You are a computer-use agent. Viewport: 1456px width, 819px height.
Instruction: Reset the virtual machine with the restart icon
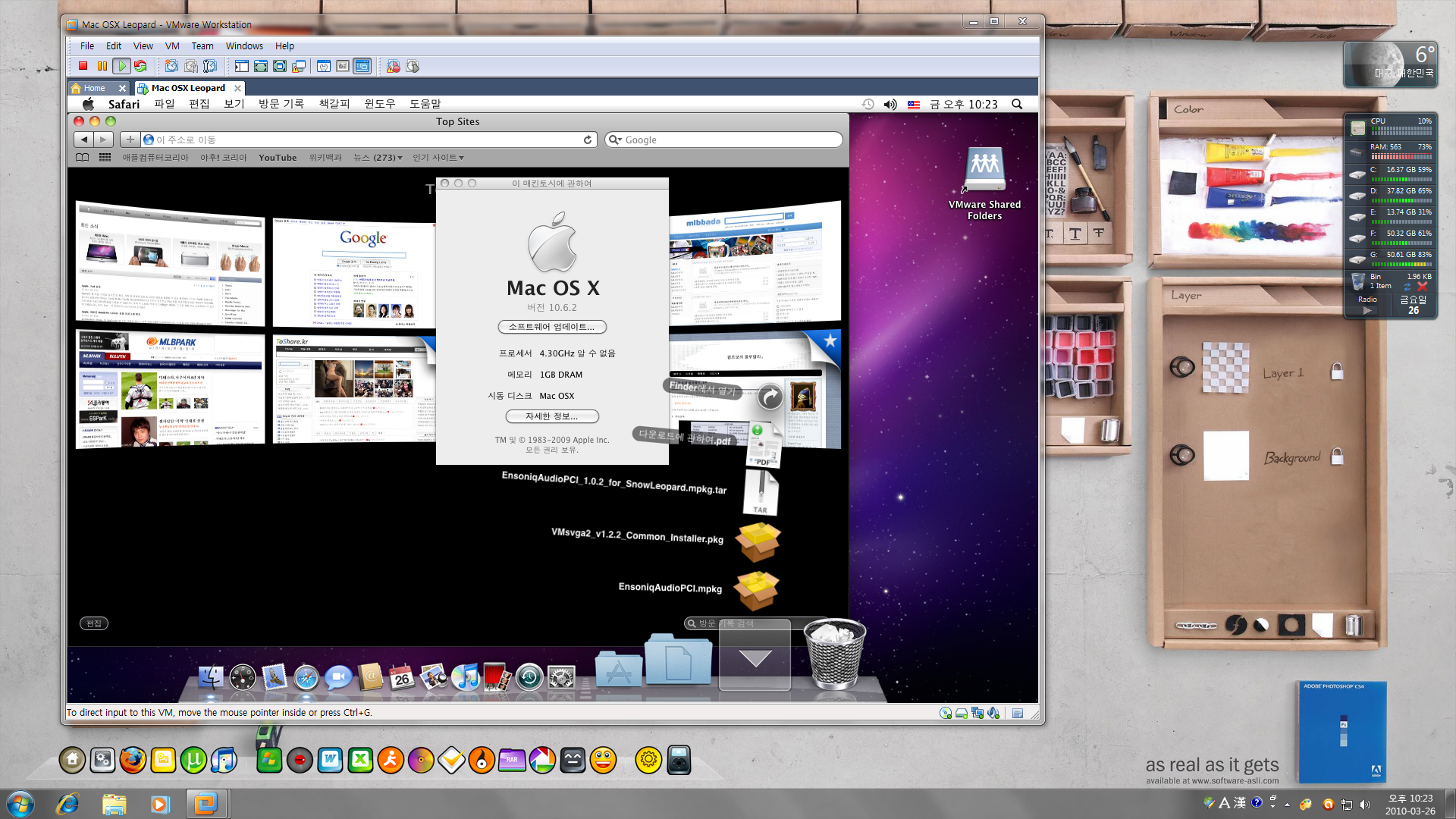(140, 67)
